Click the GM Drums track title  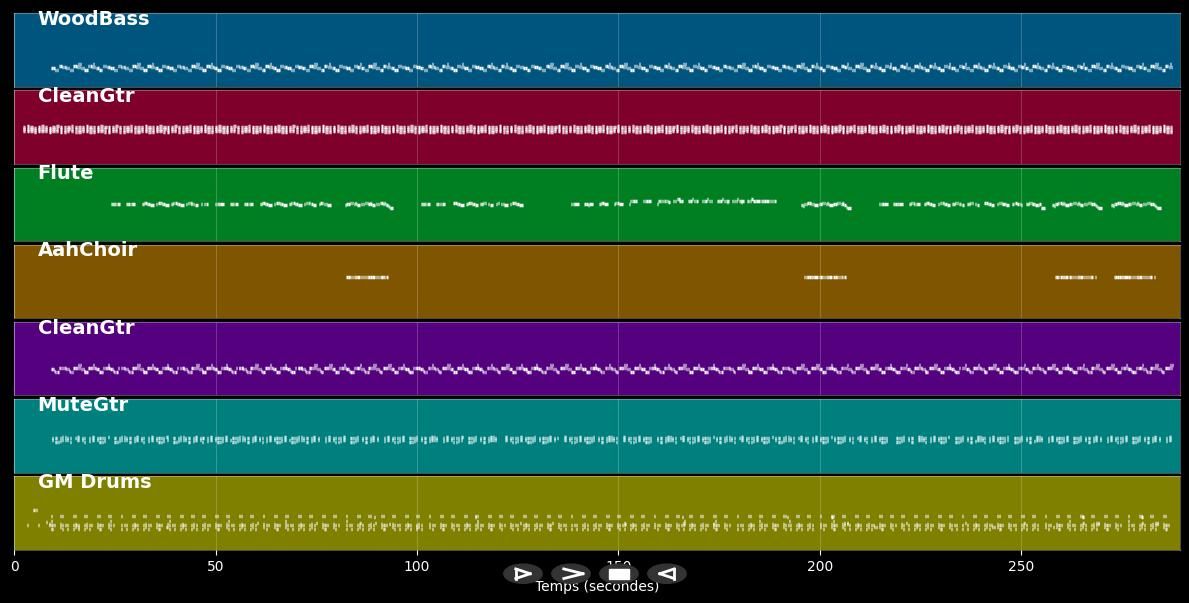pos(94,481)
